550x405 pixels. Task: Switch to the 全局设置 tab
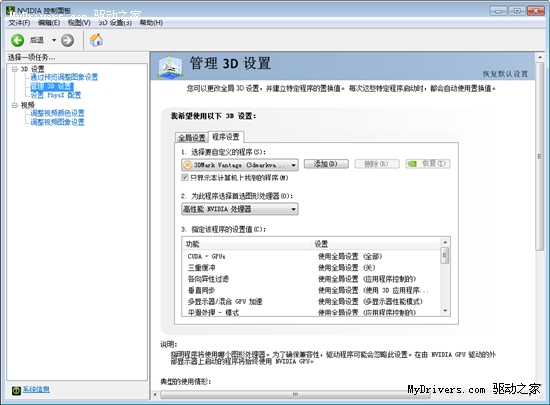192,138
